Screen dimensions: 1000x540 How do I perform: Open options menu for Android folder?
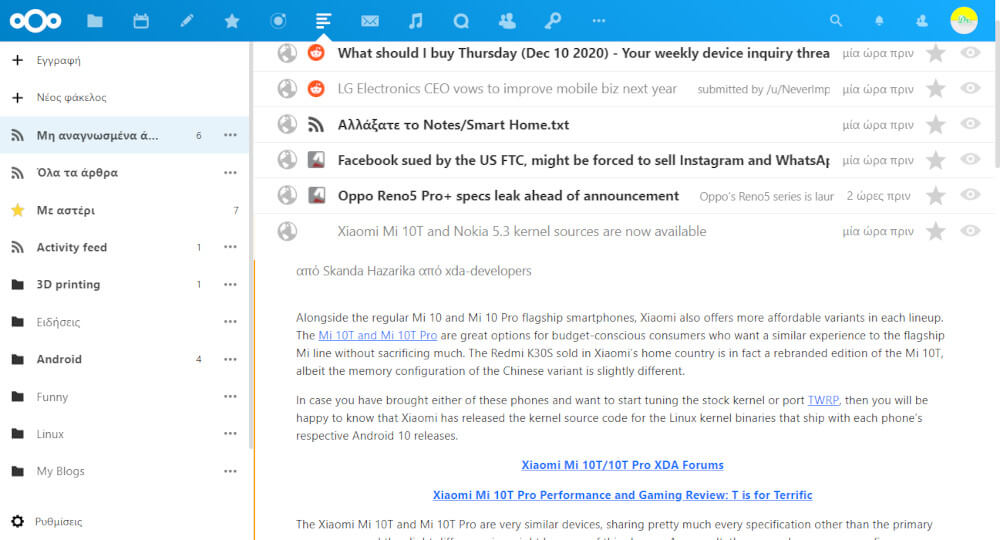230,359
